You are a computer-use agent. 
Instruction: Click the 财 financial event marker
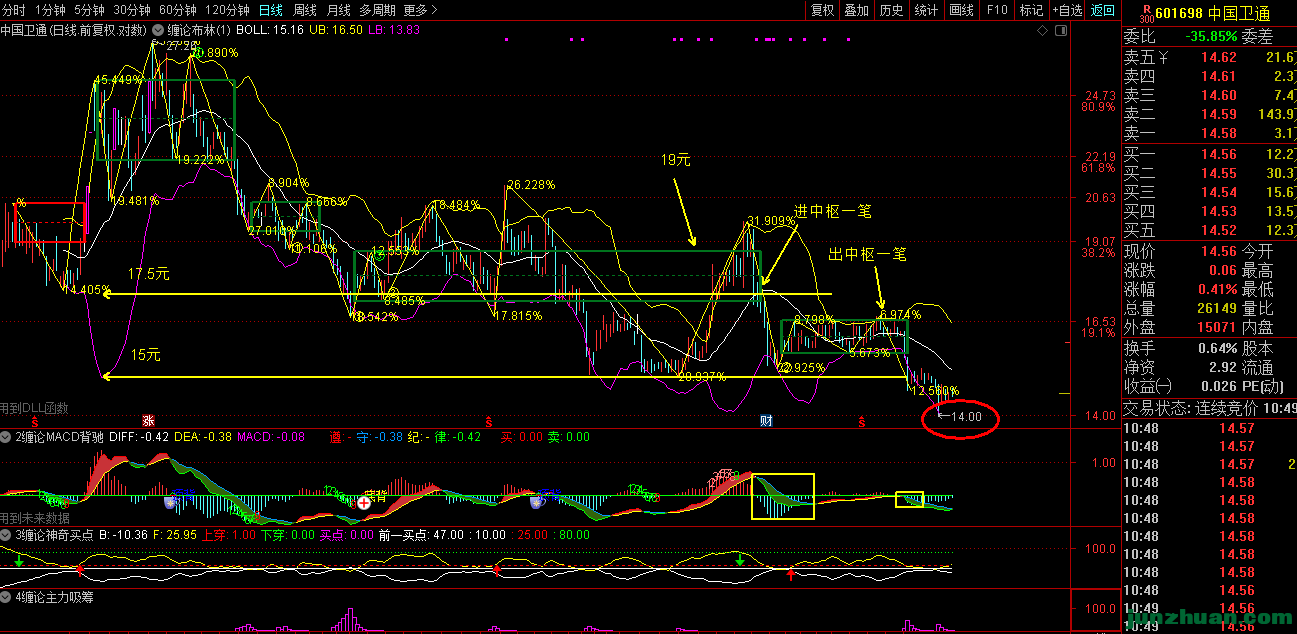tap(766, 421)
